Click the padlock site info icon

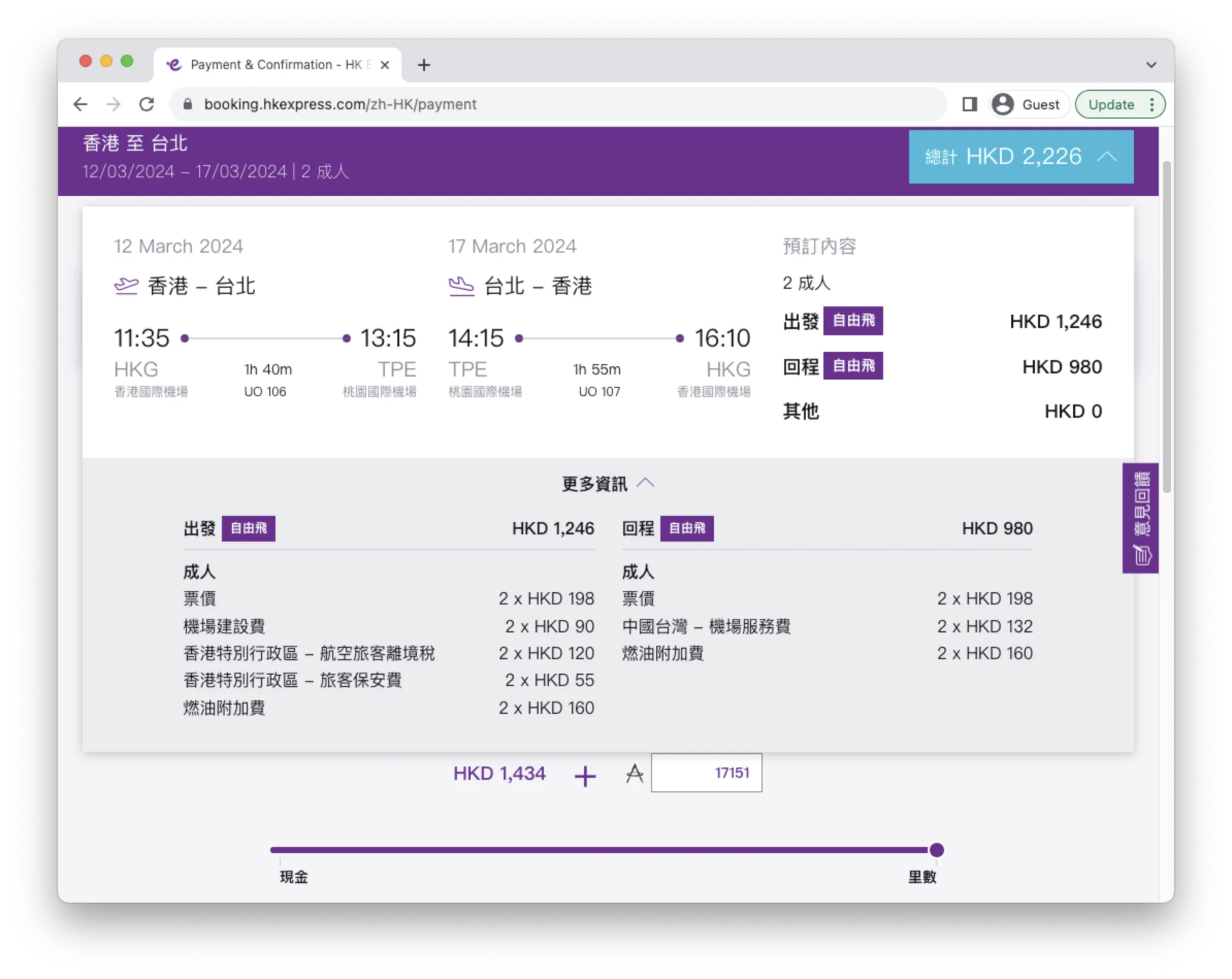coord(188,104)
